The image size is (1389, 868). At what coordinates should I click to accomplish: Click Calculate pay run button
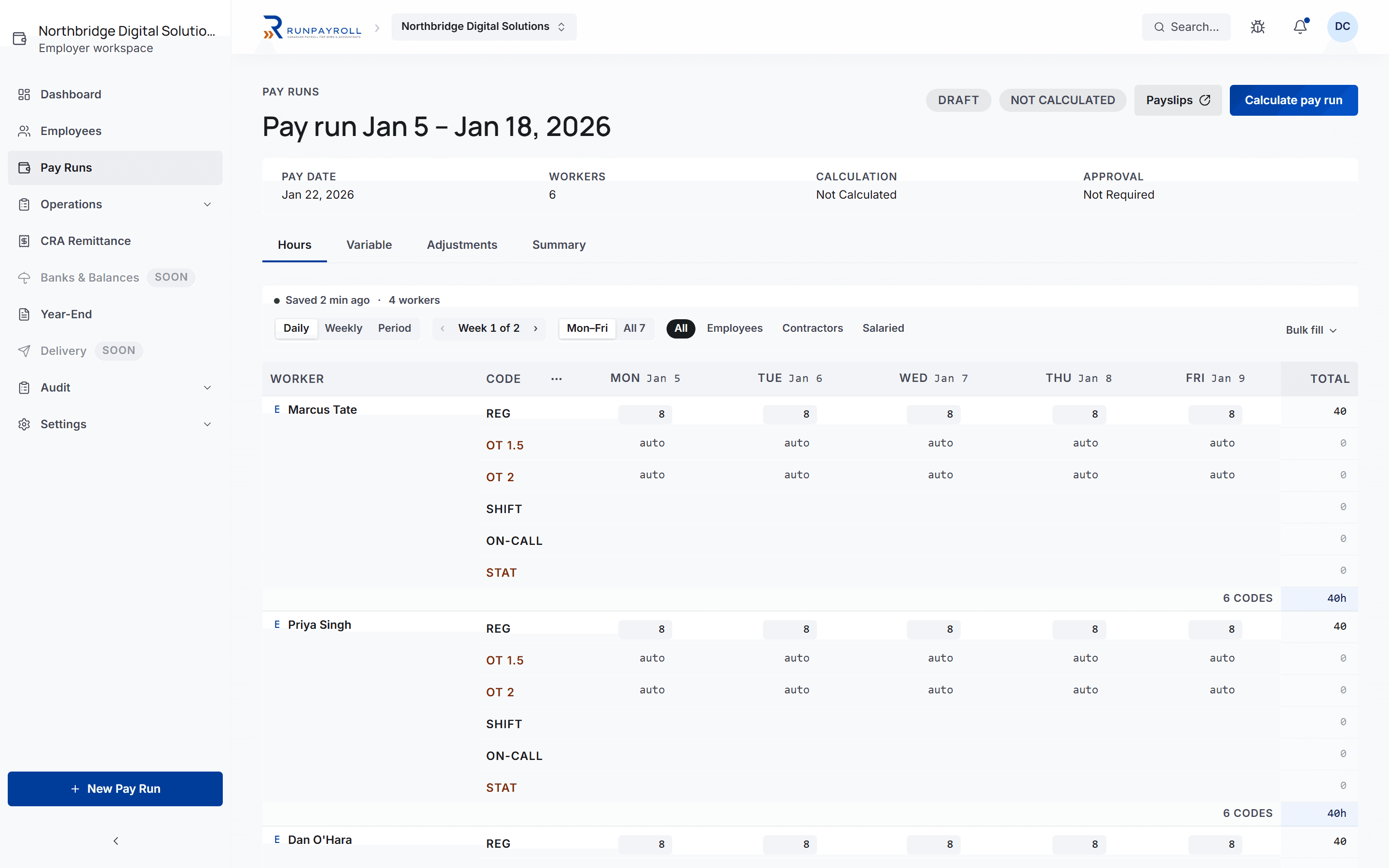[x=1293, y=100]
